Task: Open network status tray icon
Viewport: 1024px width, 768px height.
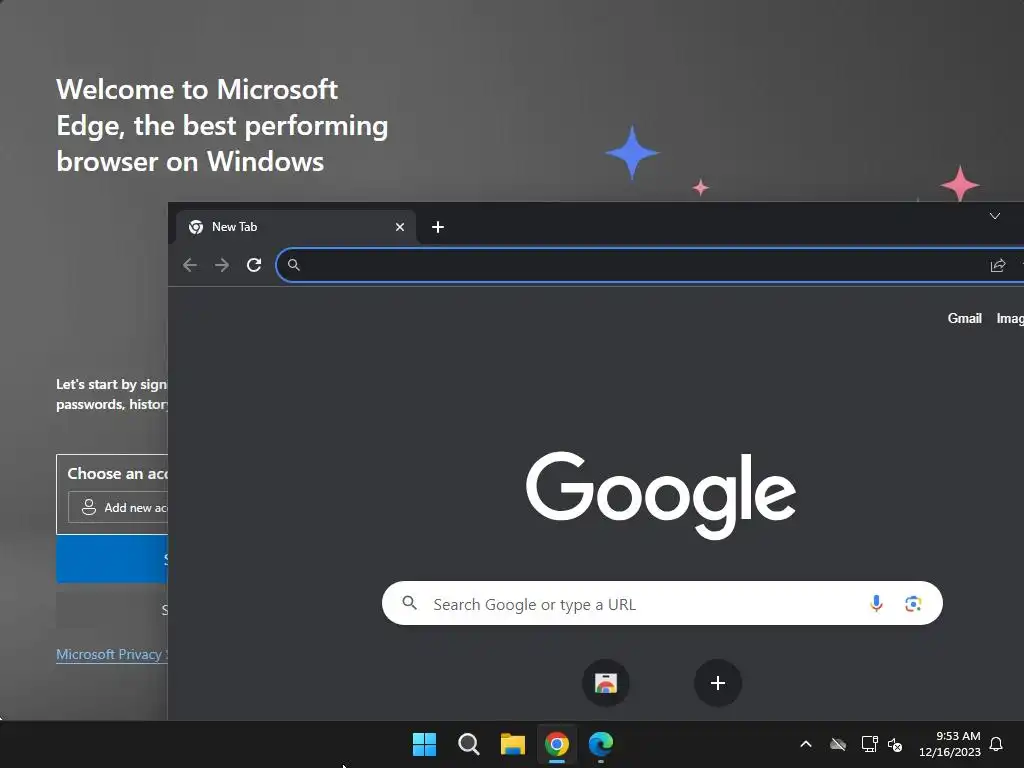Action: (x=869, y=744)
